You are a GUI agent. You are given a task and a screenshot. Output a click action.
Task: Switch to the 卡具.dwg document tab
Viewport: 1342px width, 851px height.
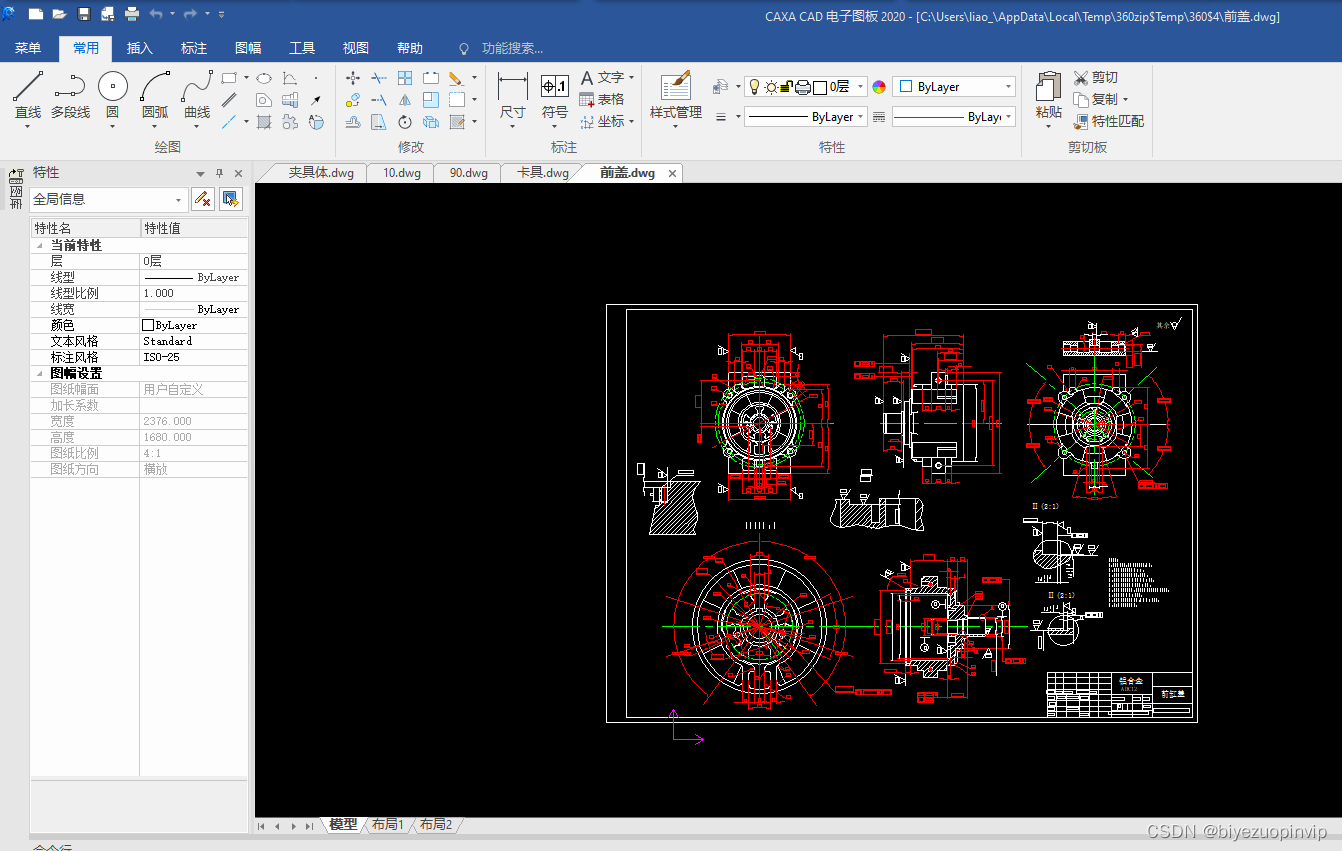pyautogui.click(x=542, y=173)
